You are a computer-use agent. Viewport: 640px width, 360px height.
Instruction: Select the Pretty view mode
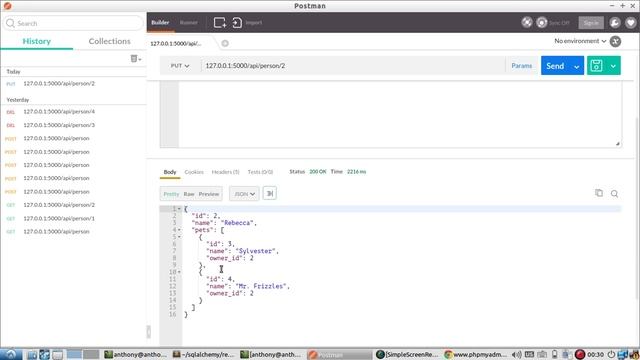pyautogui.click(x=171, y=194)
